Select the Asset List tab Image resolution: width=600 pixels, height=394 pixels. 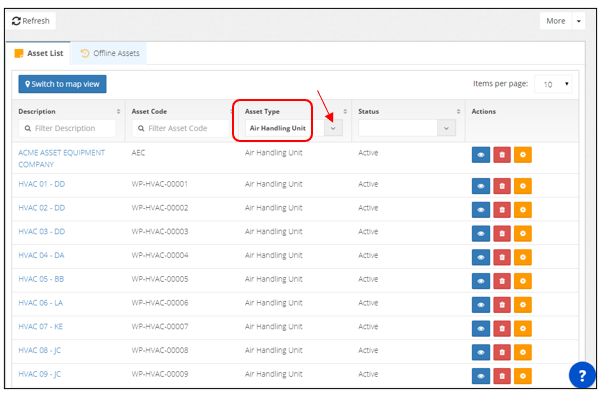click(39, 53)
